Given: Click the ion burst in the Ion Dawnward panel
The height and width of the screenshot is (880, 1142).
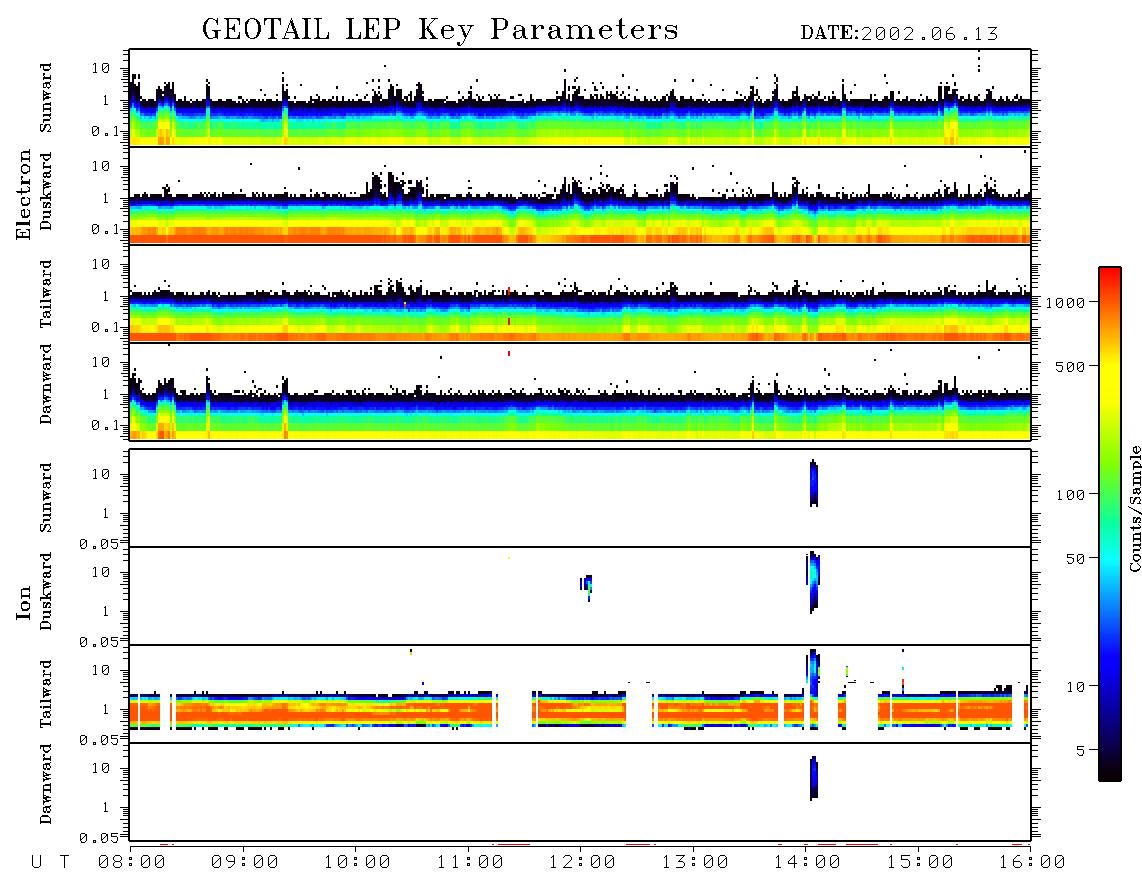Looking at the screenshot, I should point(814,778).
